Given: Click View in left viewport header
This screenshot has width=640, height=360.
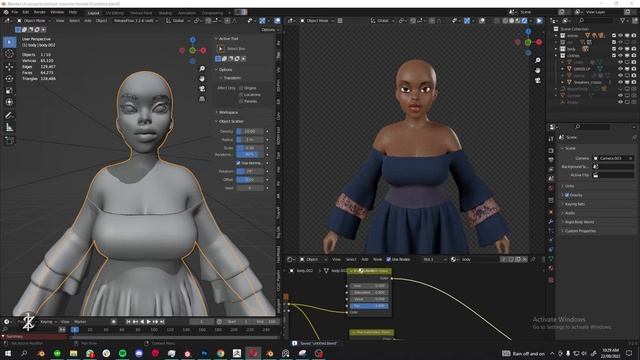Looking at the screenshot, I should tap(60, 20).
